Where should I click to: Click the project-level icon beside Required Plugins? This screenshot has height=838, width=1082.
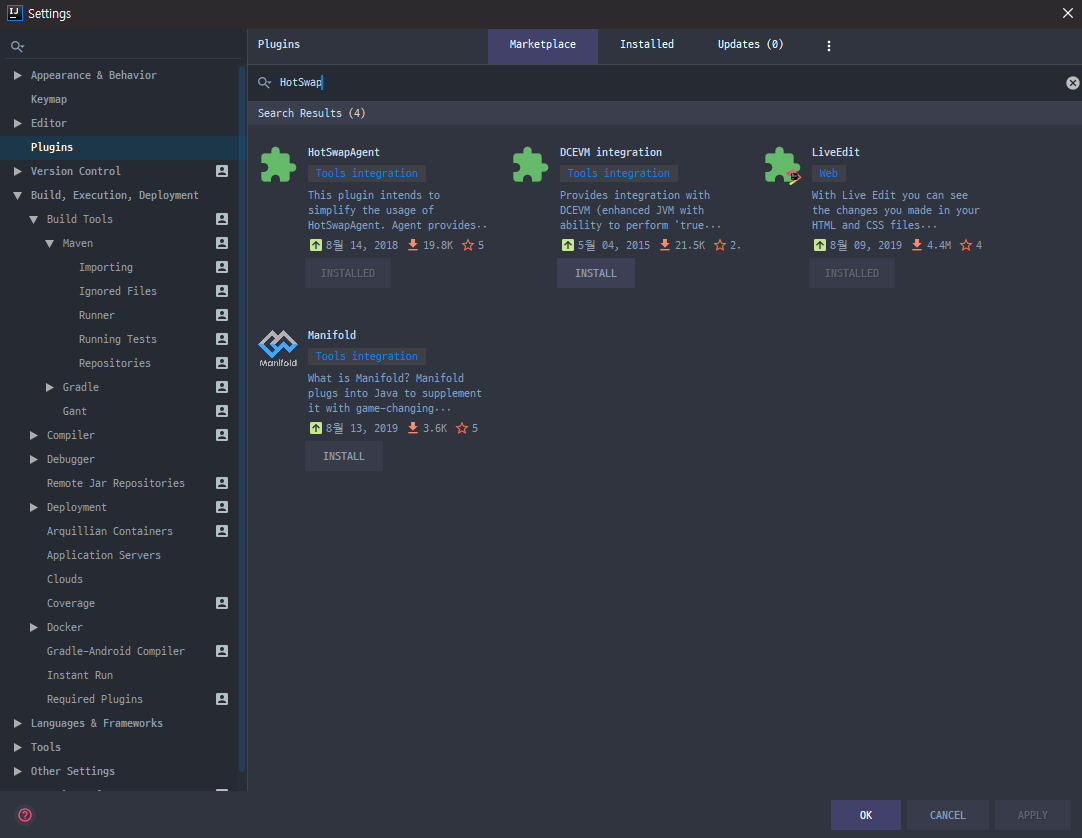[222, 699]
